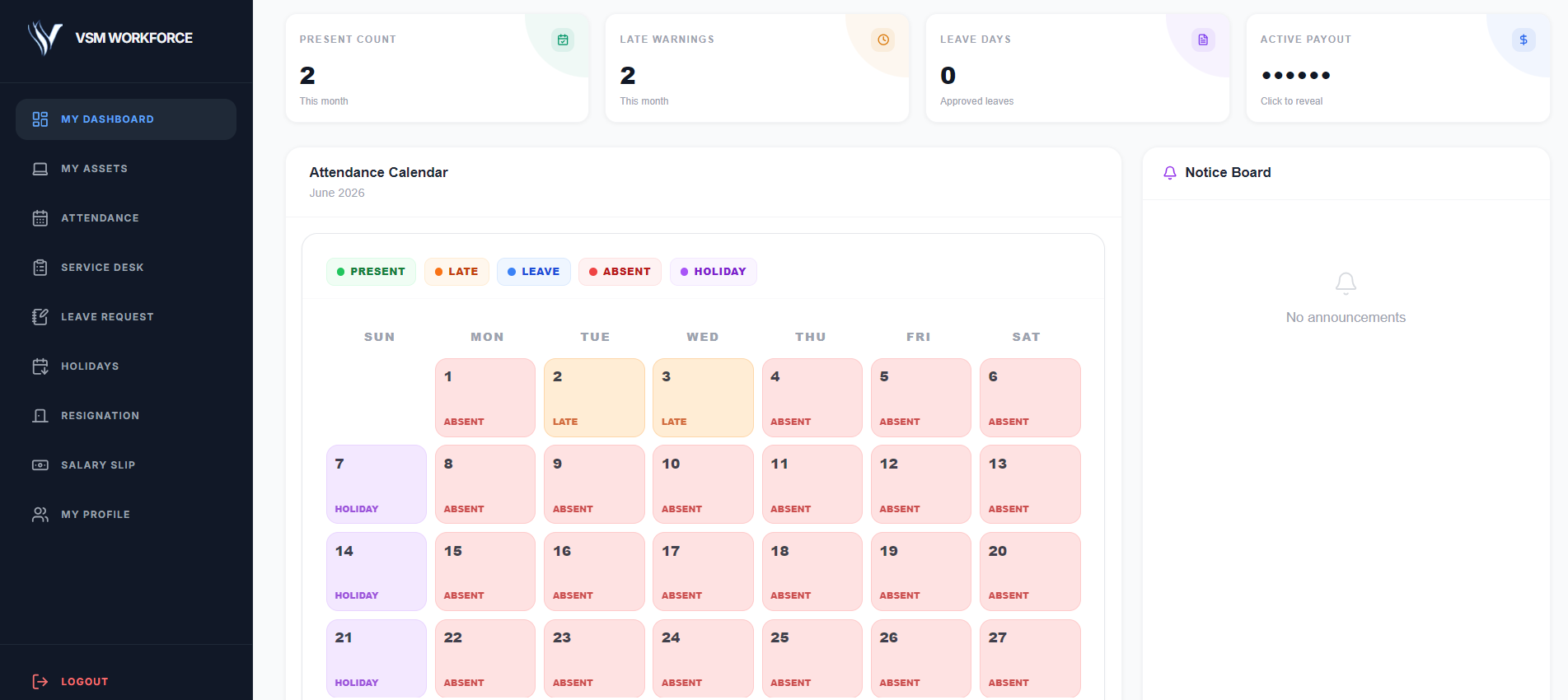
Task: Toggle the Holiday legend chip
Action: point(713,272)
